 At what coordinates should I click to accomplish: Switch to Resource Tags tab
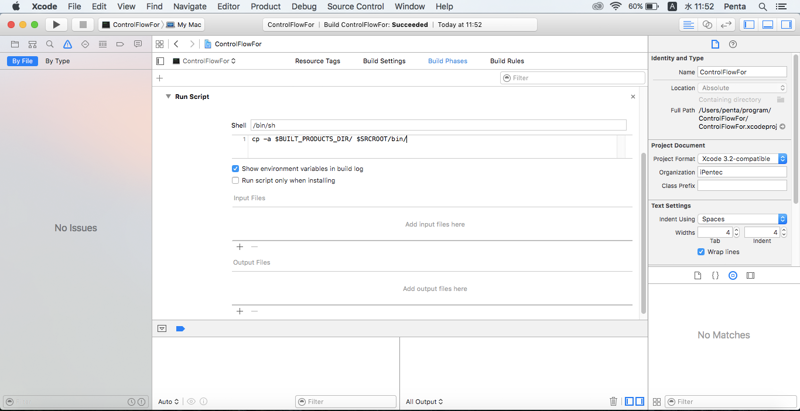[317, 61]
